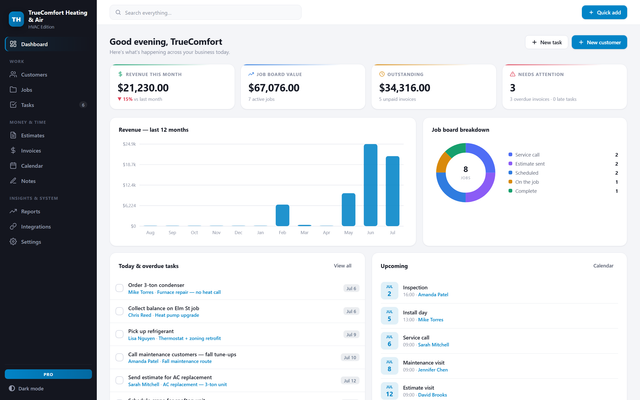This screenshot has width=640, height=400.
Task: Click the Service call legend swatch
Action: coord(510,154)
